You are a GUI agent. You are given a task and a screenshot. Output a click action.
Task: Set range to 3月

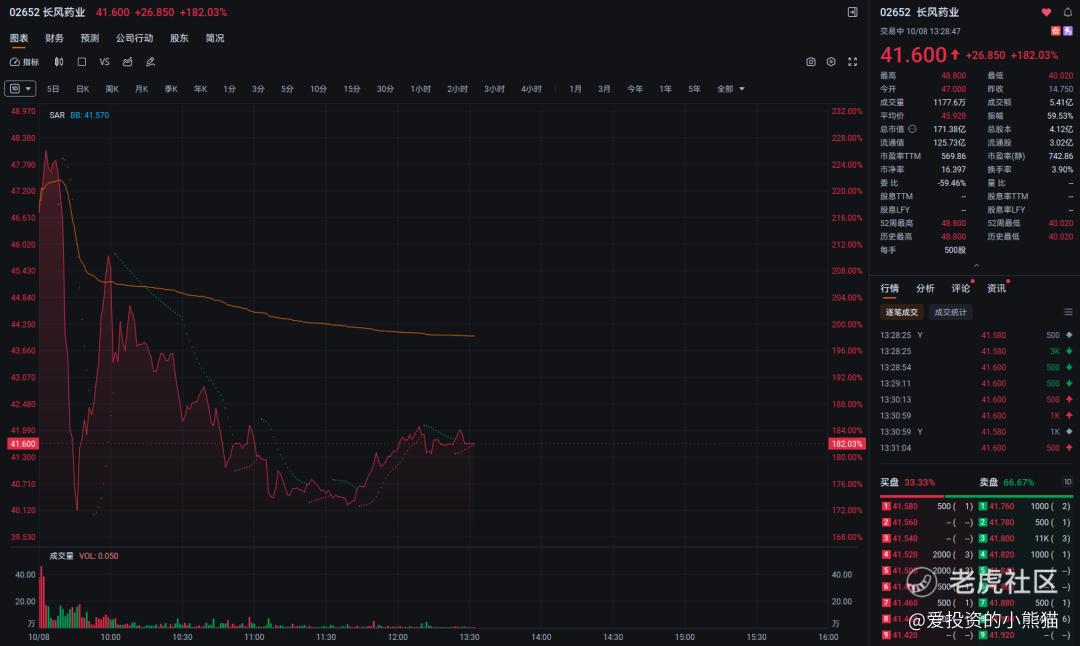coord(605,89)
